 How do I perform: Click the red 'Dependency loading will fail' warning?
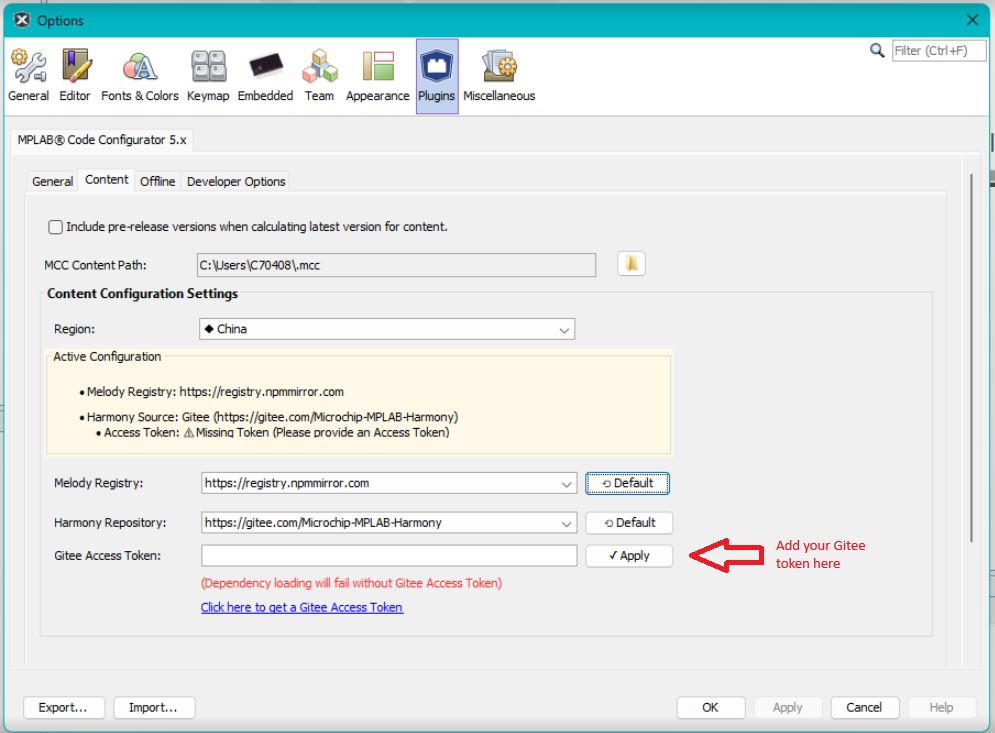[352, 583]
